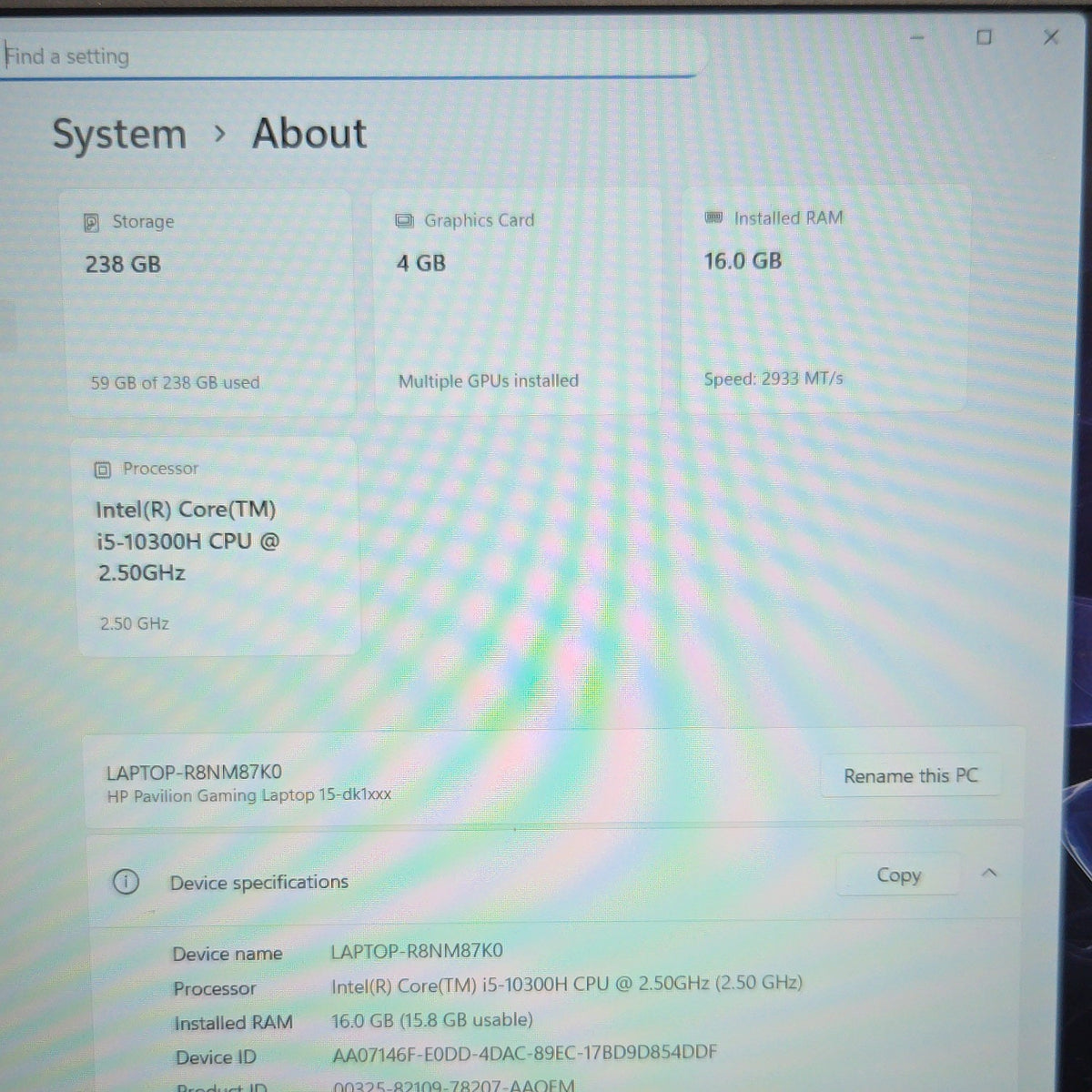
Task: Select the Speed: 2933 MT/s text
Action: tap(773, 379)
